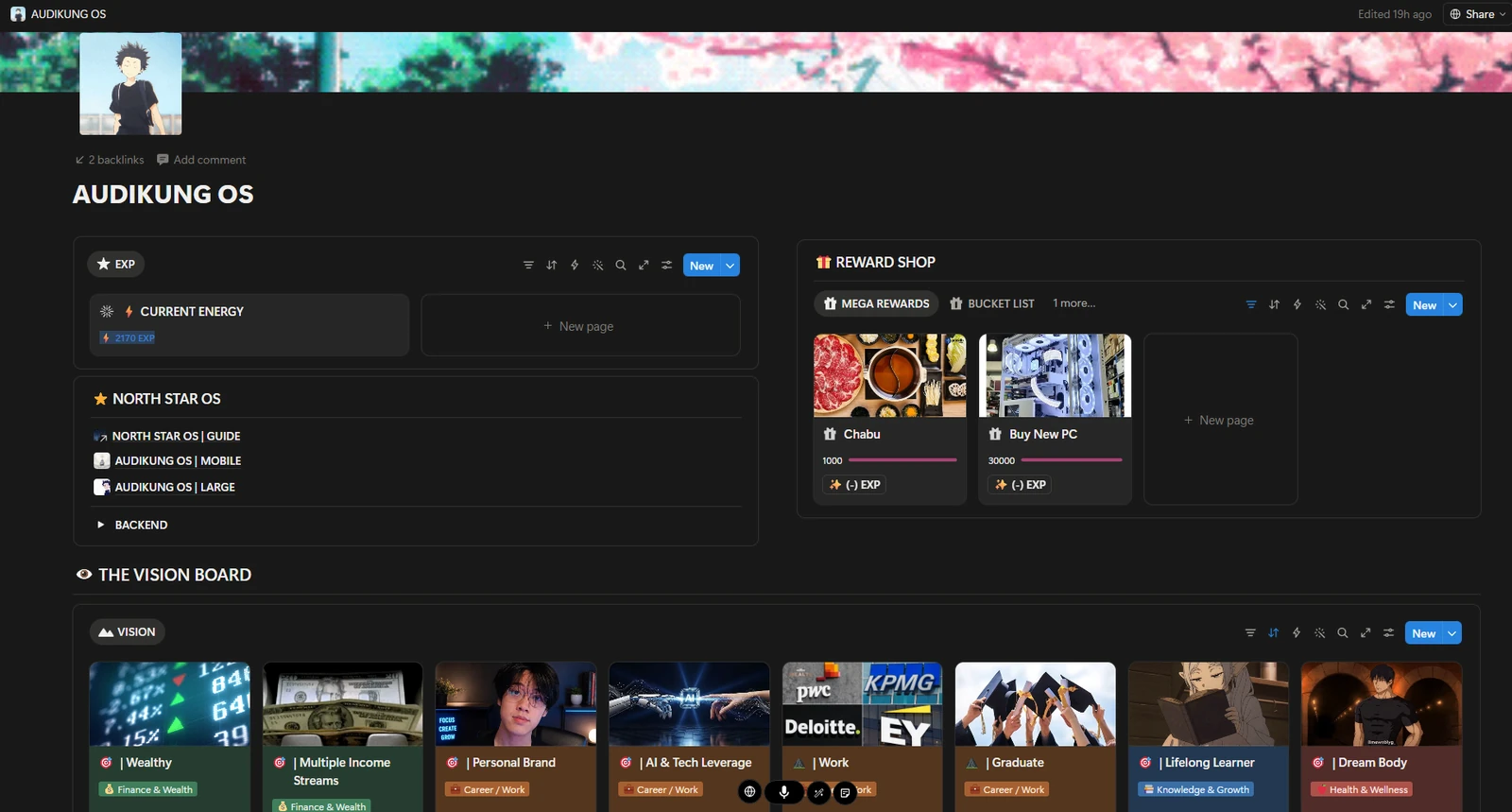Show 1 more views in Reward Shop

tap(1074, 303)
